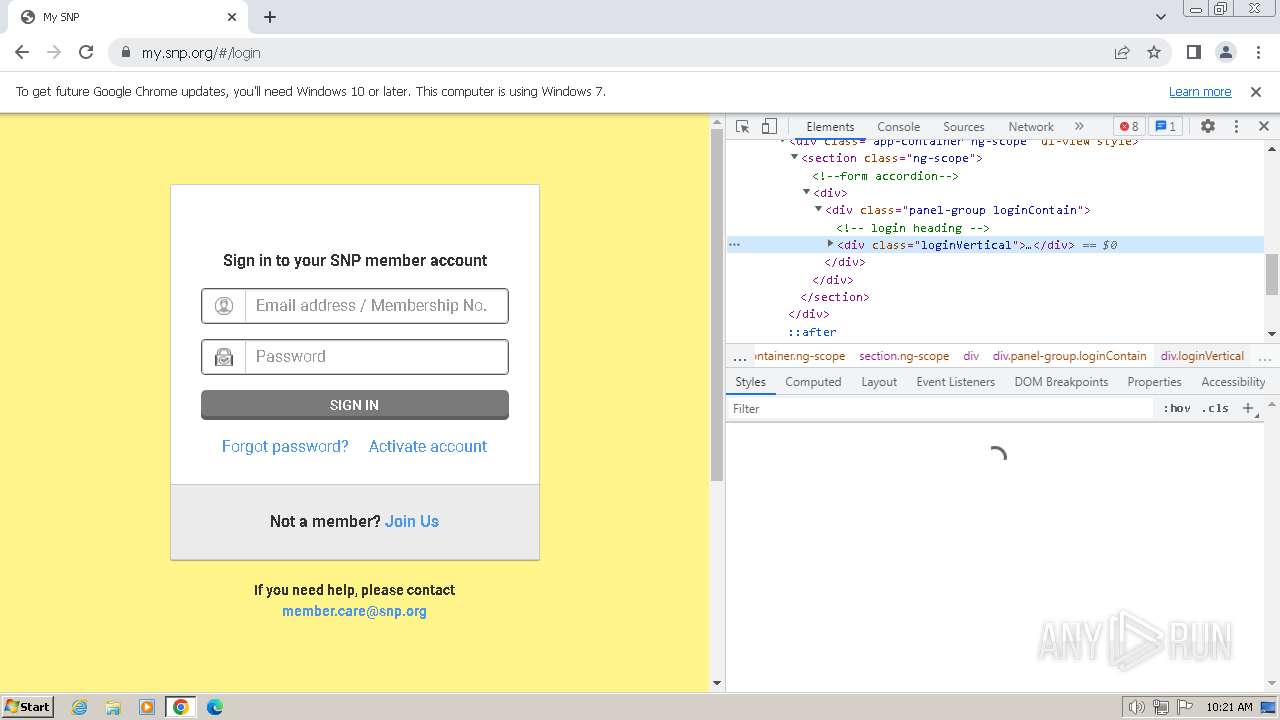Open Chrome tab search dropdown

click(x=1161, y=17)
